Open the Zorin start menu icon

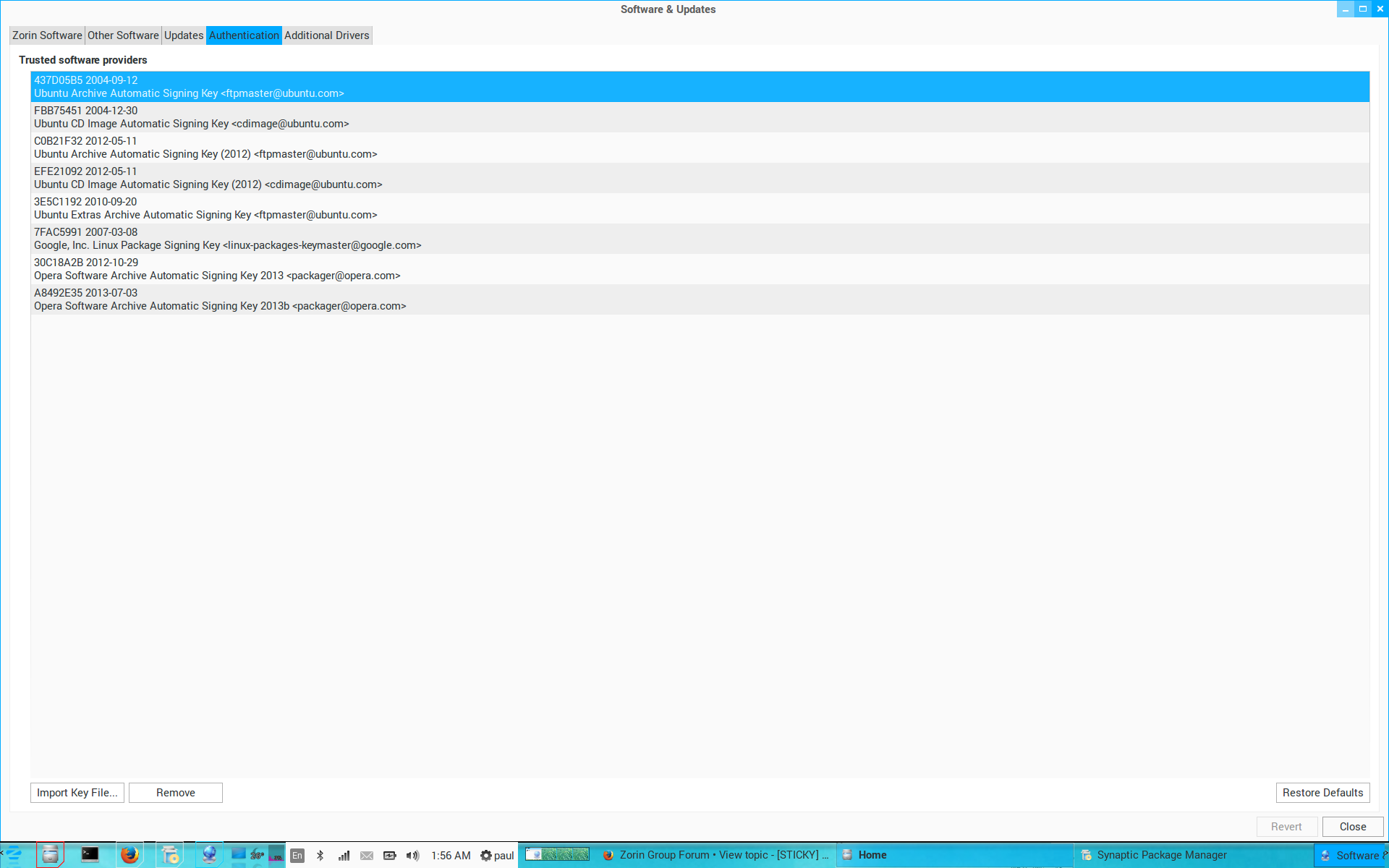[13, 855]
